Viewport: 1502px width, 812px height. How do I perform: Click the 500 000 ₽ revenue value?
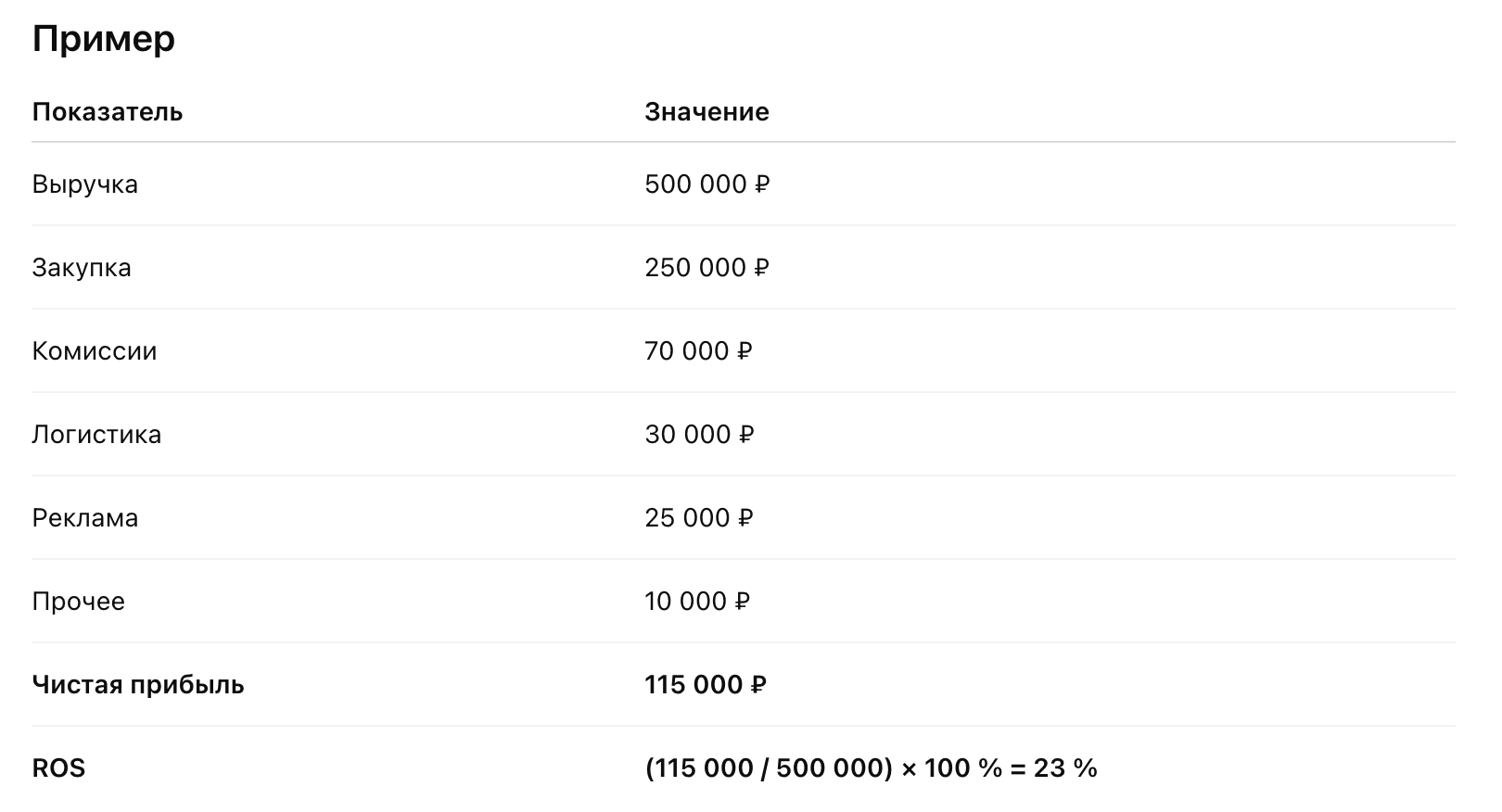(x=706, y=184)
